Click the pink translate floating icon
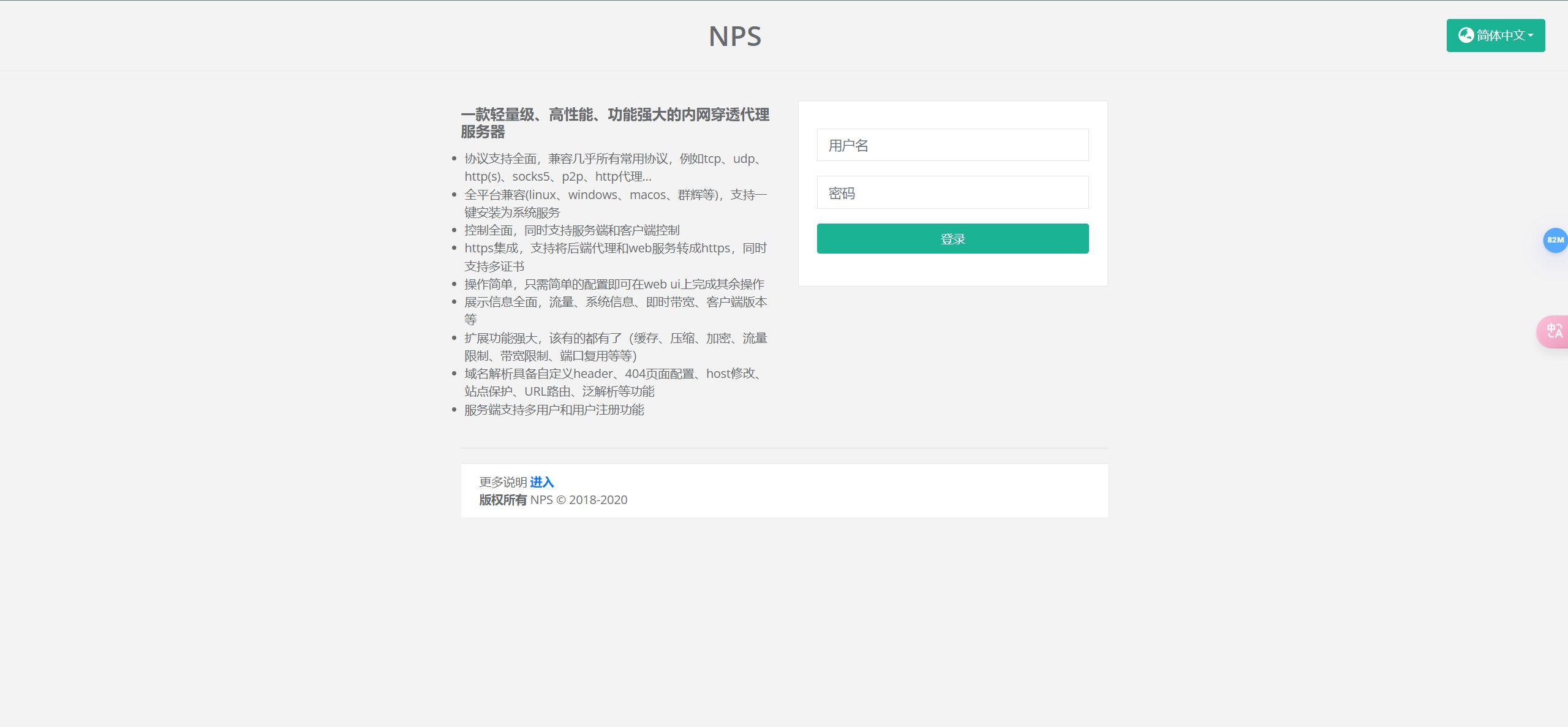 [1554, 331]
